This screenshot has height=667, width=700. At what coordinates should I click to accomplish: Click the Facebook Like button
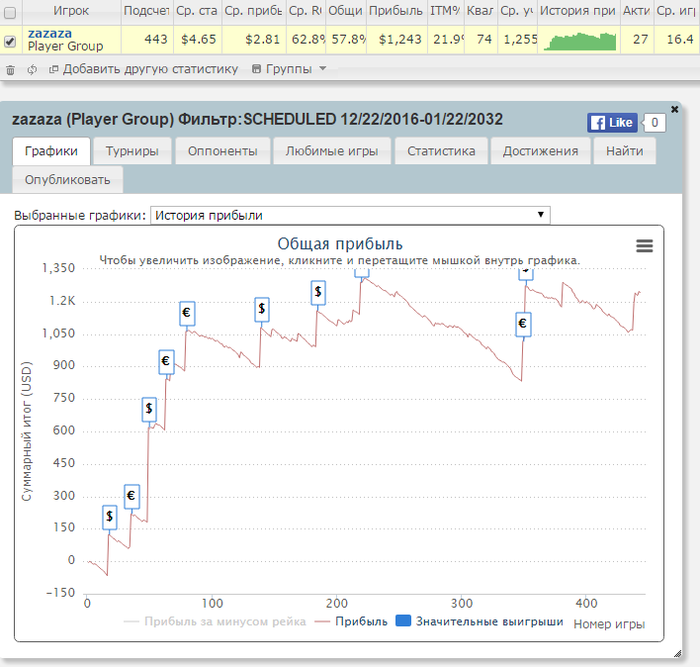612,123
